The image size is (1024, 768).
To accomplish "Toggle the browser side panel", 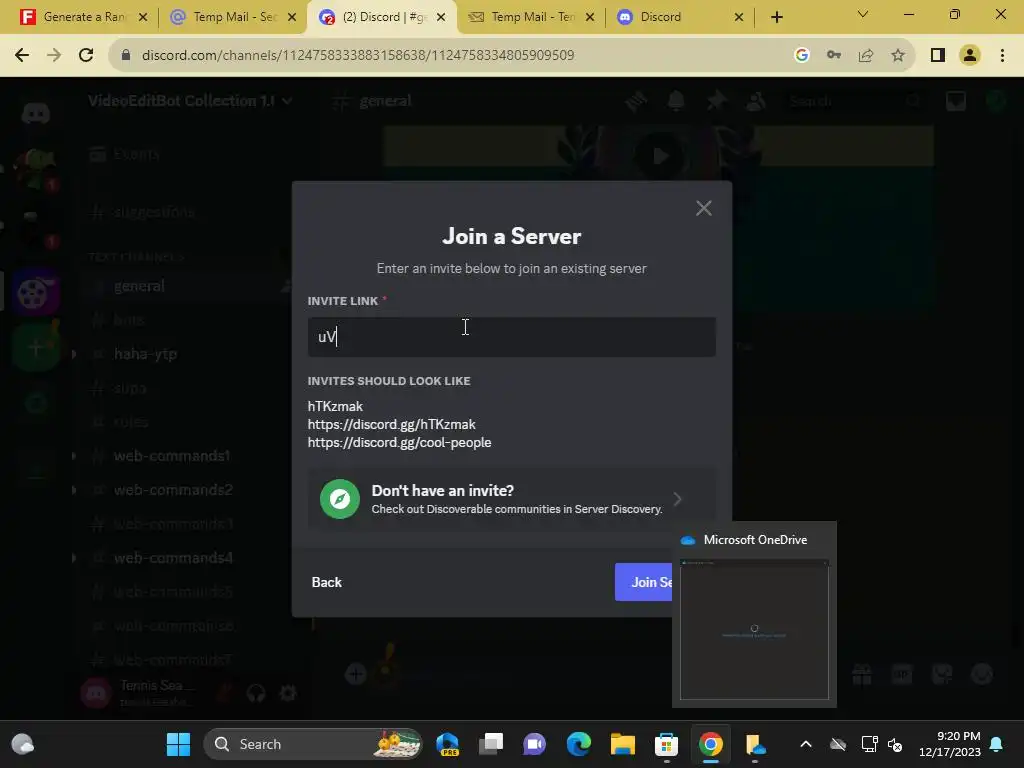I will [938, 55].
